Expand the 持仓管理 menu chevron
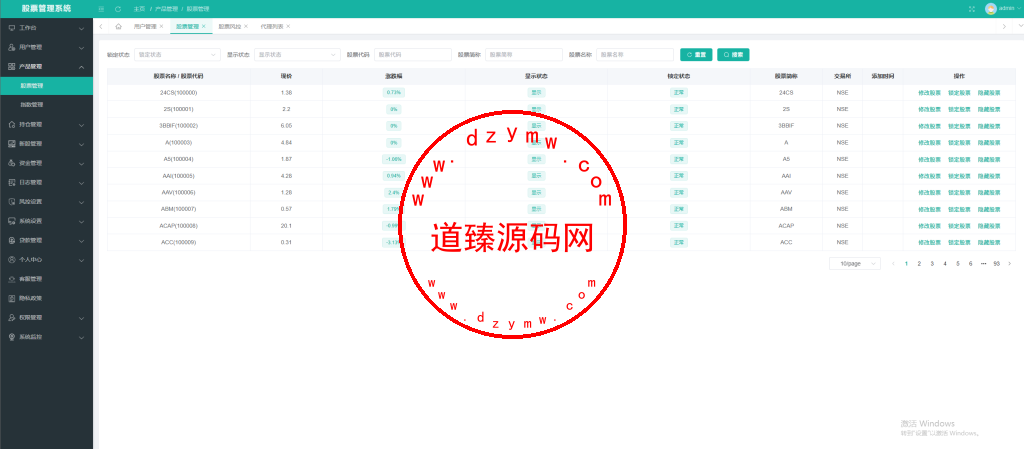The height and width of the screenshot is (449, 1024). pos(81,125)
